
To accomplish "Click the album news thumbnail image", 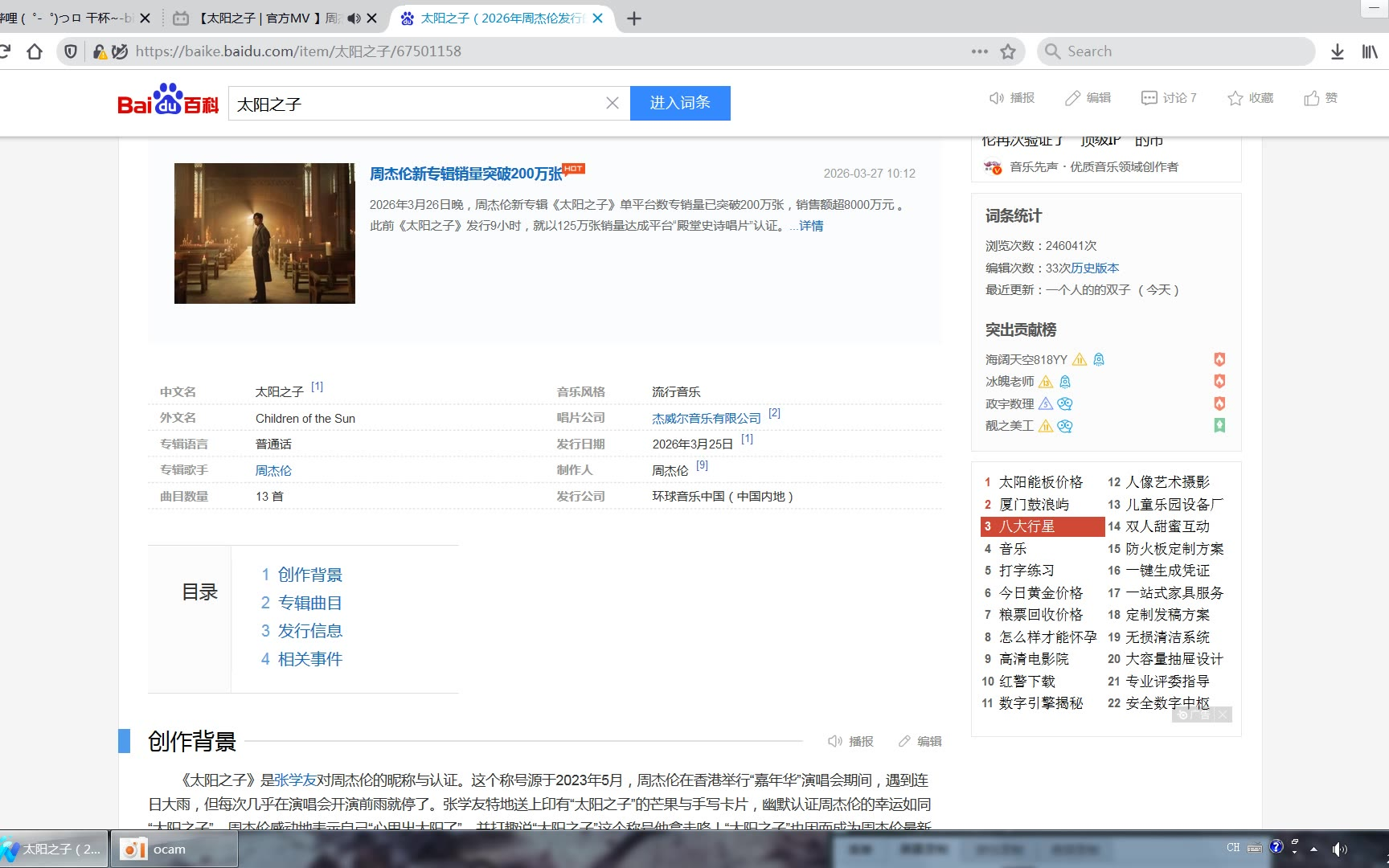I will coord(264,233).
